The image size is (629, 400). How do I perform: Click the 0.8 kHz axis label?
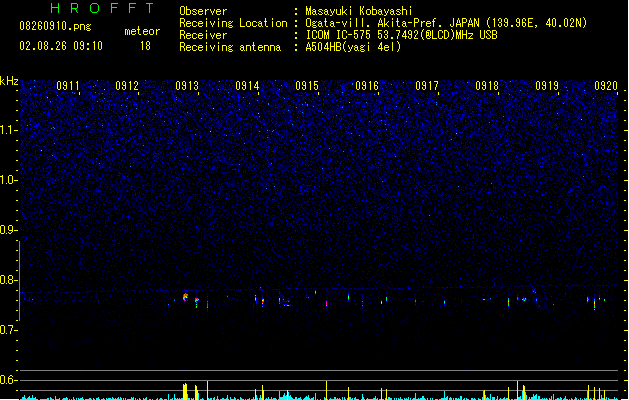(8, 280)
